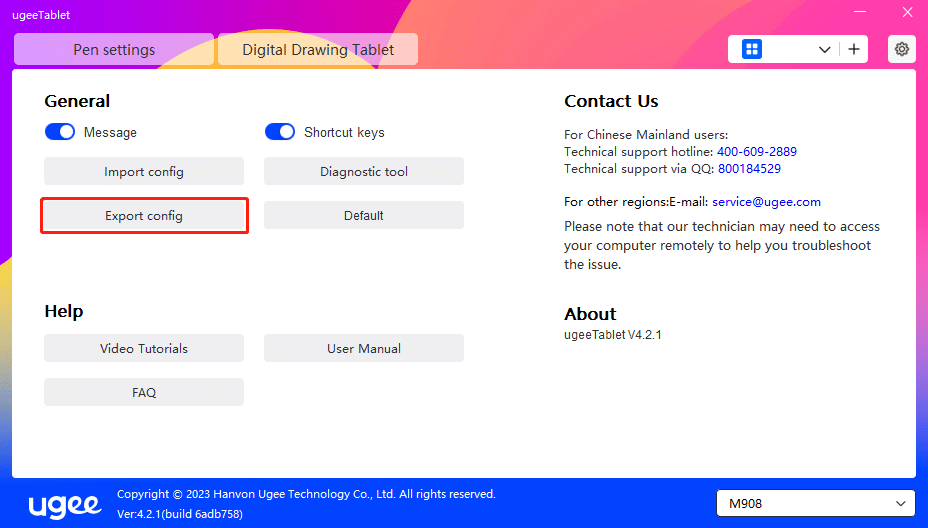Click the Ver:4.2.1(build 6adb758) text

tap(180, 514)
